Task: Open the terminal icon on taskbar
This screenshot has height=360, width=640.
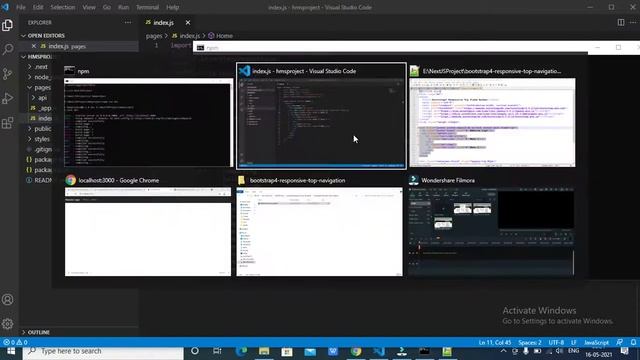Action: (424, 351)
